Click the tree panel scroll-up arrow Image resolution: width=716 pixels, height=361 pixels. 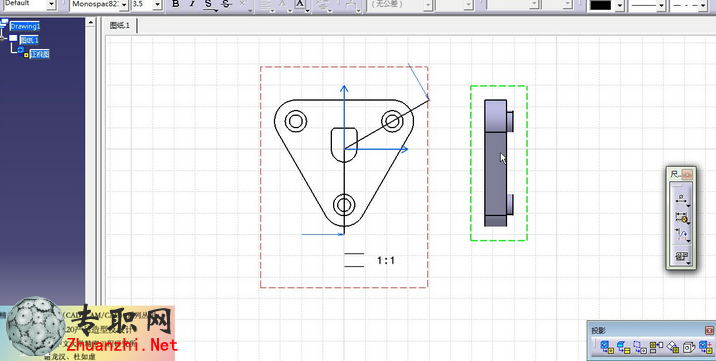point(90,22)
